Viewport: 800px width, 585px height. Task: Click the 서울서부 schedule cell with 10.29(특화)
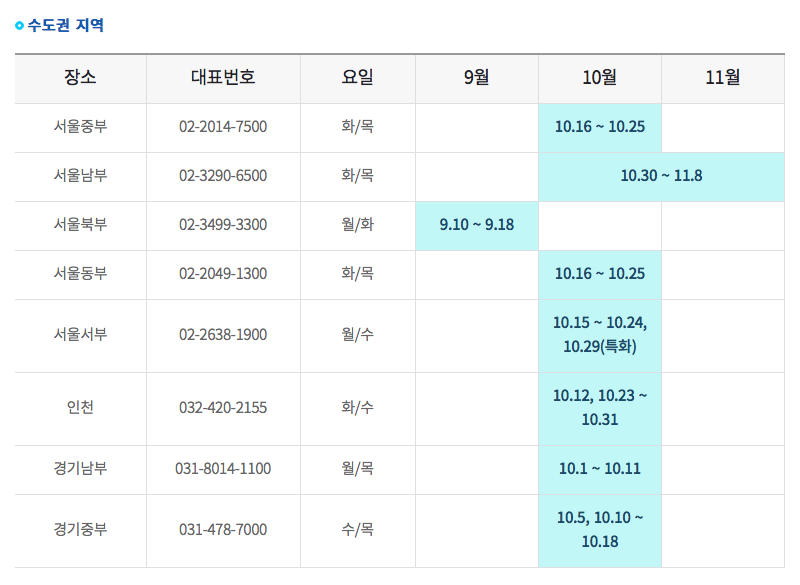coord(599,335)
